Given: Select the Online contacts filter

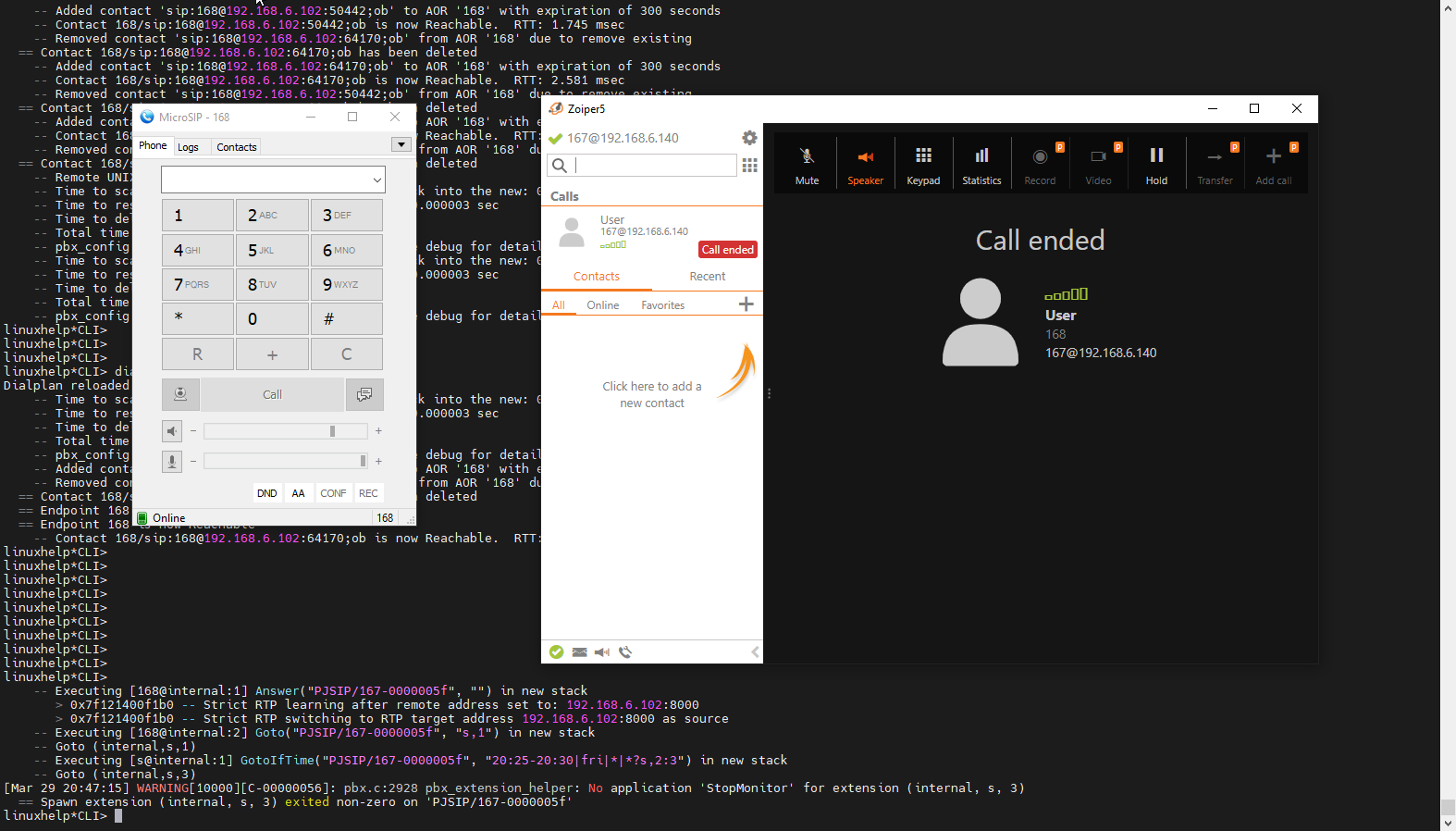Looking at the screenshot, I should pos(603,305).
